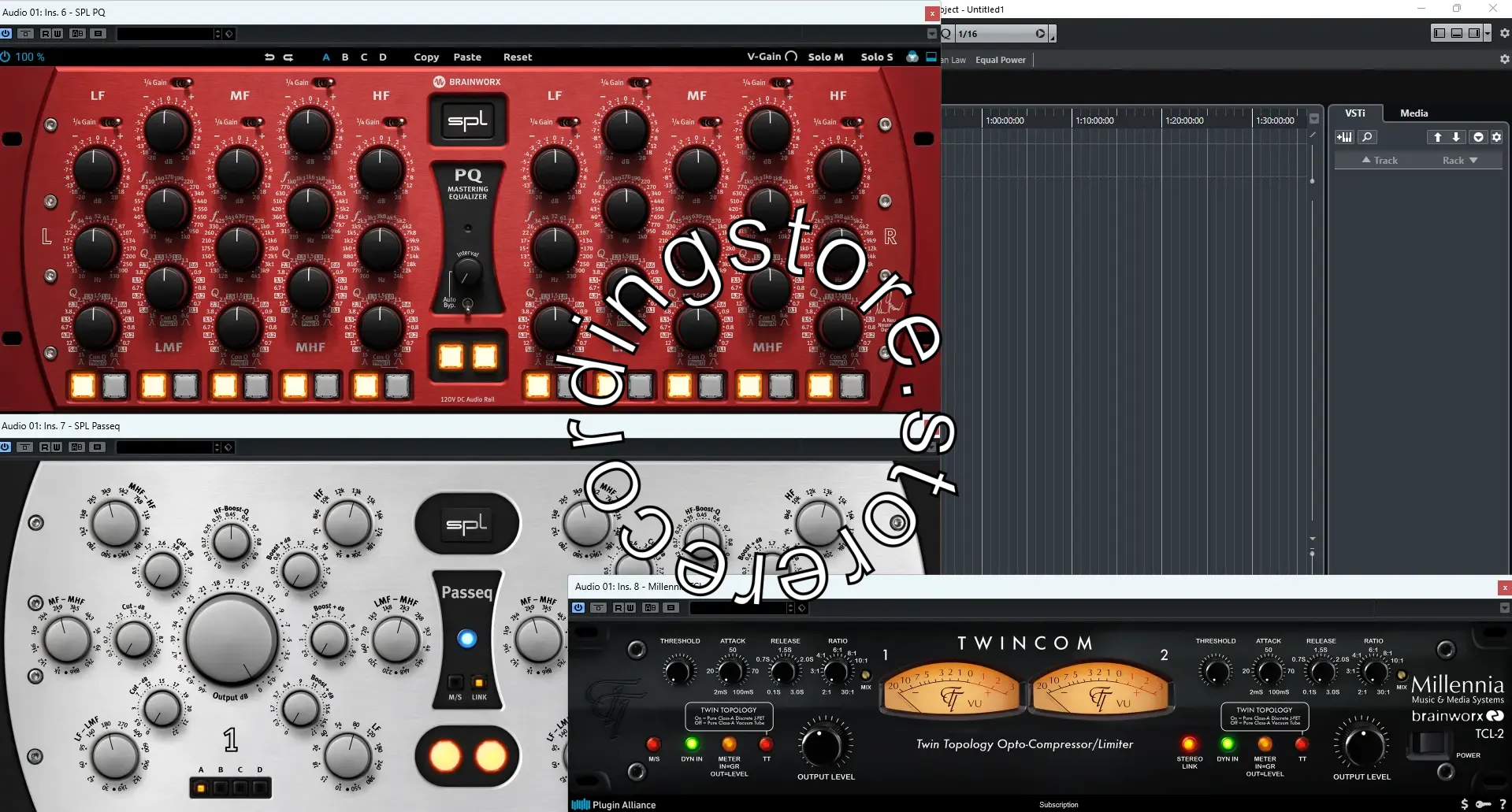
Task: Switch to the Media tab
Action: click(x=1414, y=113)
